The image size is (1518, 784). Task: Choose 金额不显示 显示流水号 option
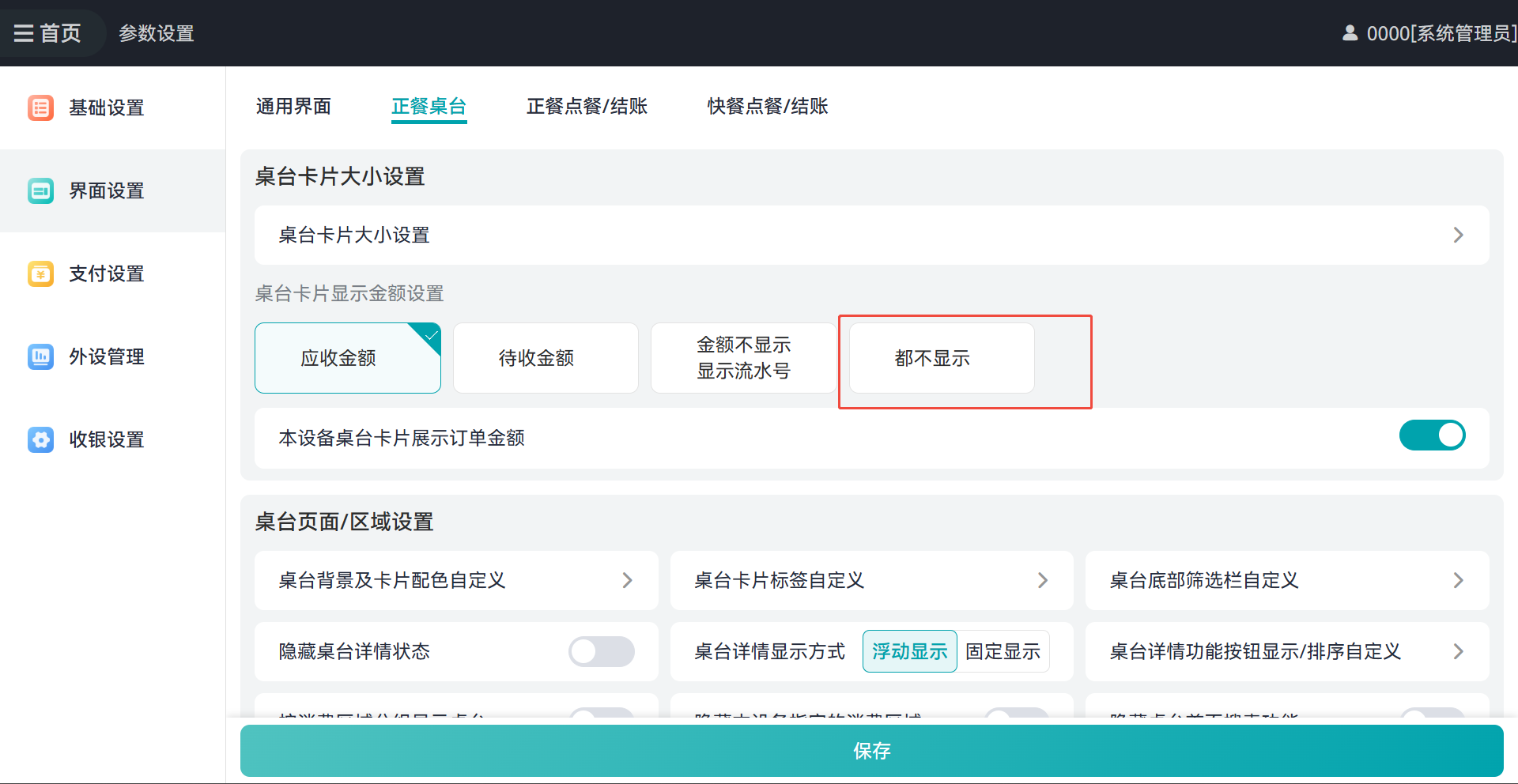coord(743,358)
